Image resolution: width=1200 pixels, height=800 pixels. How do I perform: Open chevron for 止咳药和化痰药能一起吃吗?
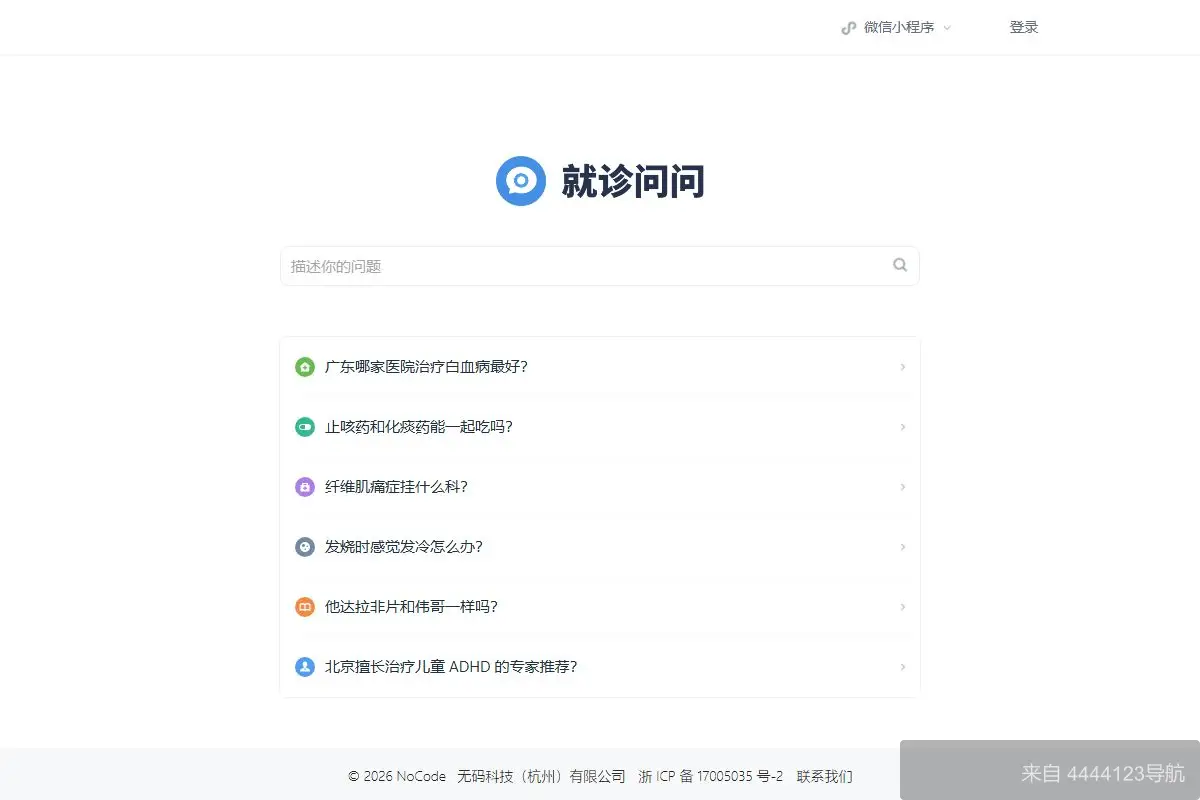[903, 427]
